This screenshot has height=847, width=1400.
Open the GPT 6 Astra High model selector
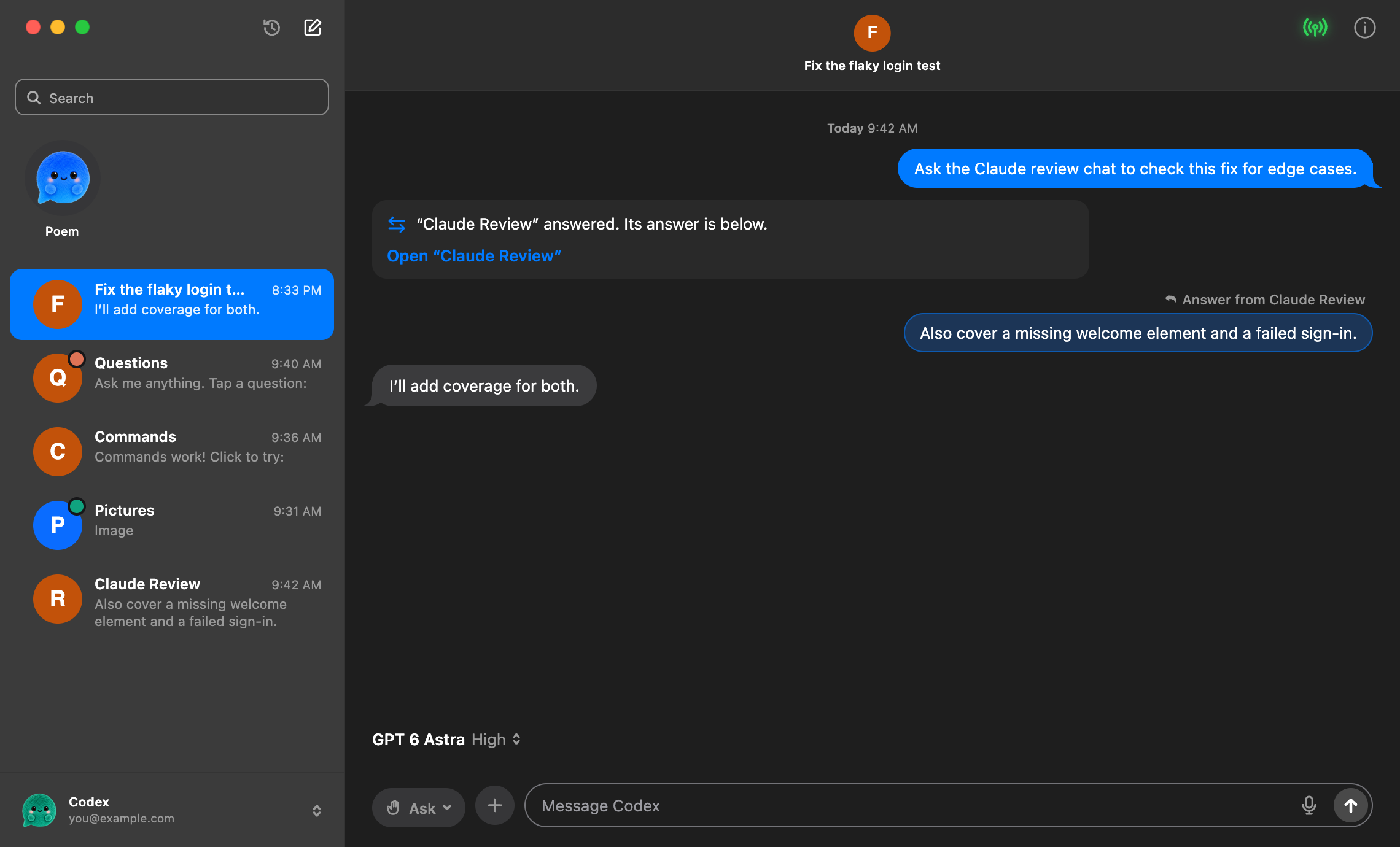click(446, 740)
